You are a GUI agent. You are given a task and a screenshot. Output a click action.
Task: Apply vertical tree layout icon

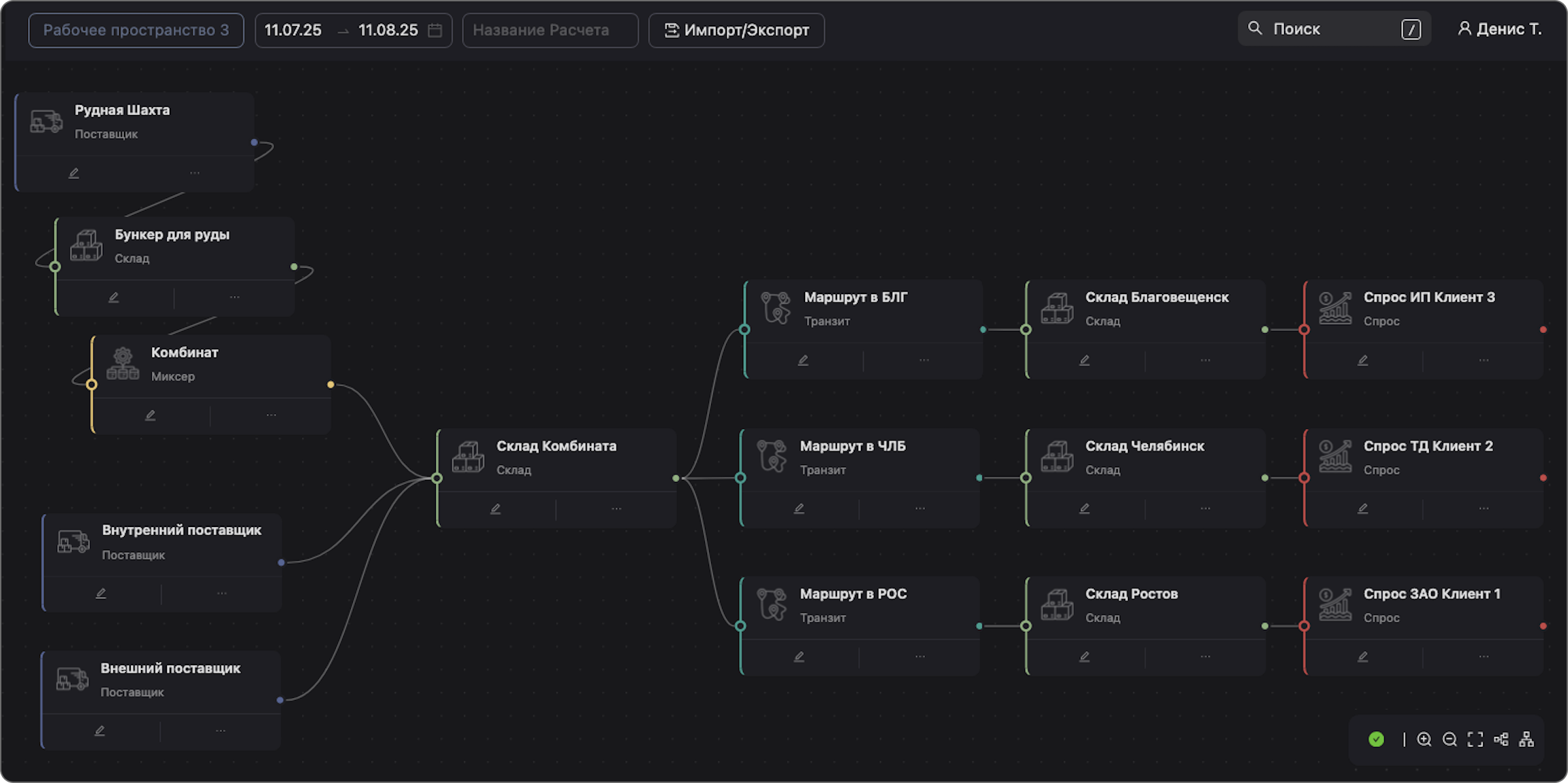click(1526, 739)
